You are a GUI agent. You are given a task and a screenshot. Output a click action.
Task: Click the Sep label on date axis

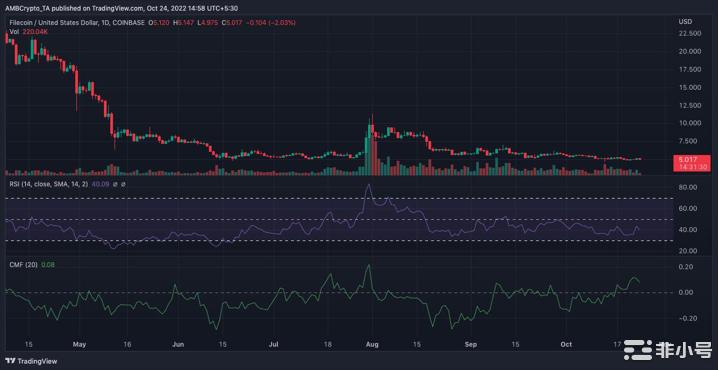pos(471,343)
